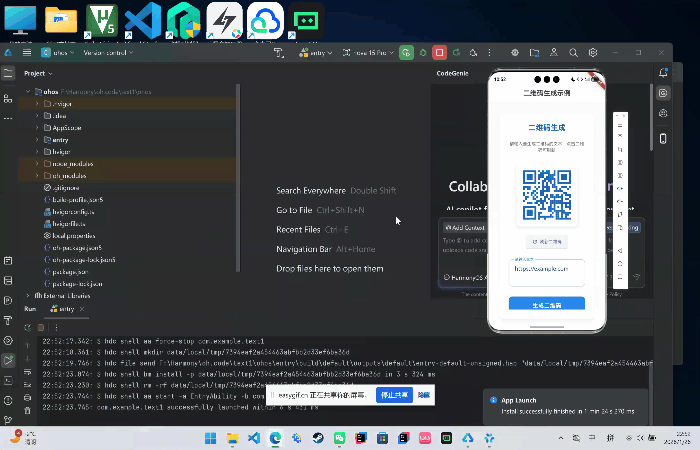Open the Version control dropdown
The width and height of the screenshot is (700, 450).
[108, 53]
